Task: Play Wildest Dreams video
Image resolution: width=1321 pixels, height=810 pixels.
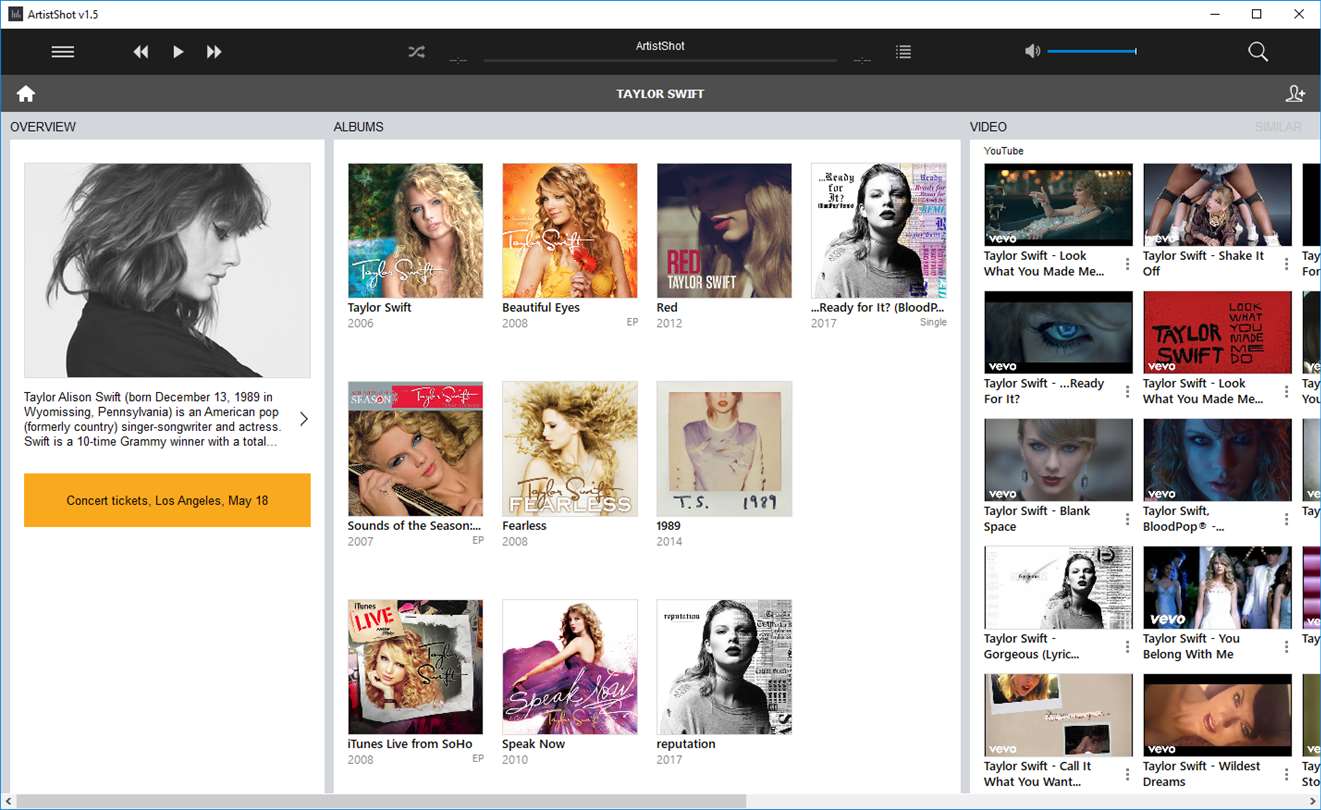Action: [1217, 715]
